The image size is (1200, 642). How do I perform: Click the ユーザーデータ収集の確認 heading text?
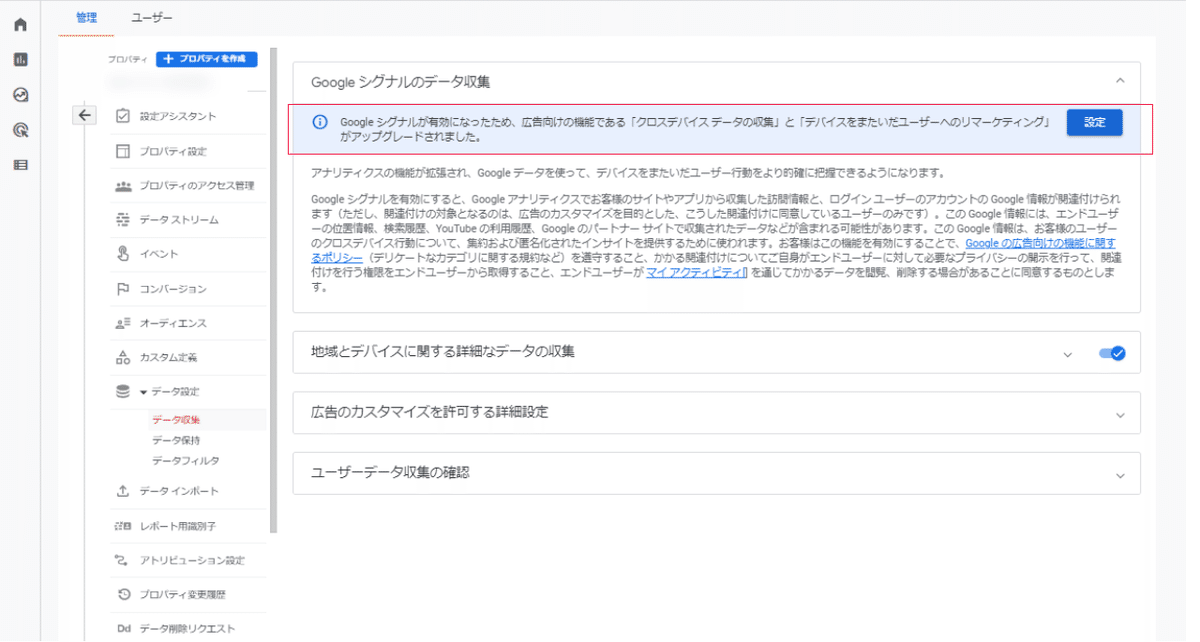(x=390, y=472)
